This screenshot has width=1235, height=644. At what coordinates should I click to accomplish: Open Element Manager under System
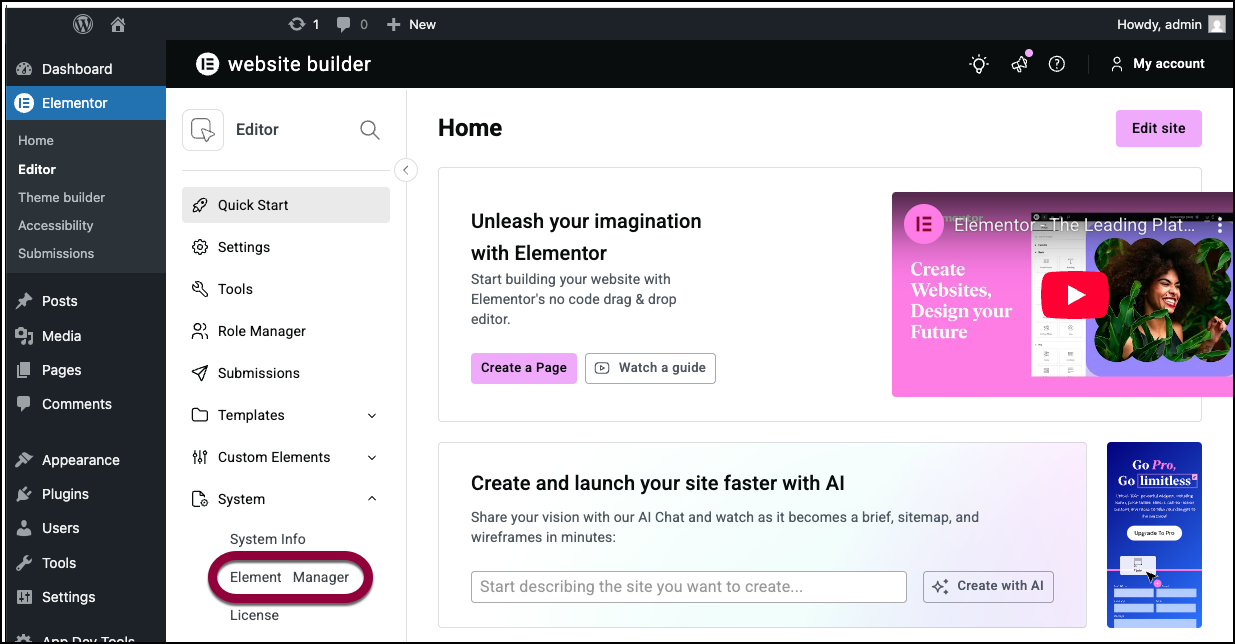289,577
